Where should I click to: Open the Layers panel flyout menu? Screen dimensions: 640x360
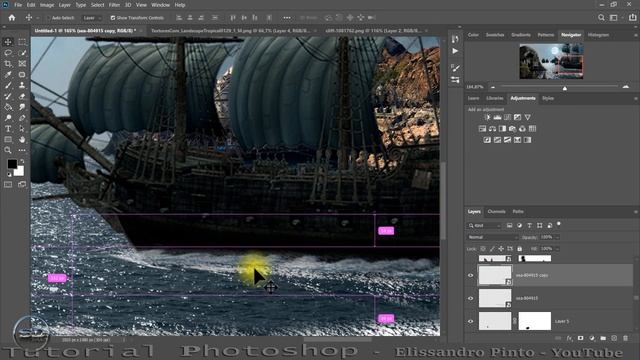click(636, 212)
